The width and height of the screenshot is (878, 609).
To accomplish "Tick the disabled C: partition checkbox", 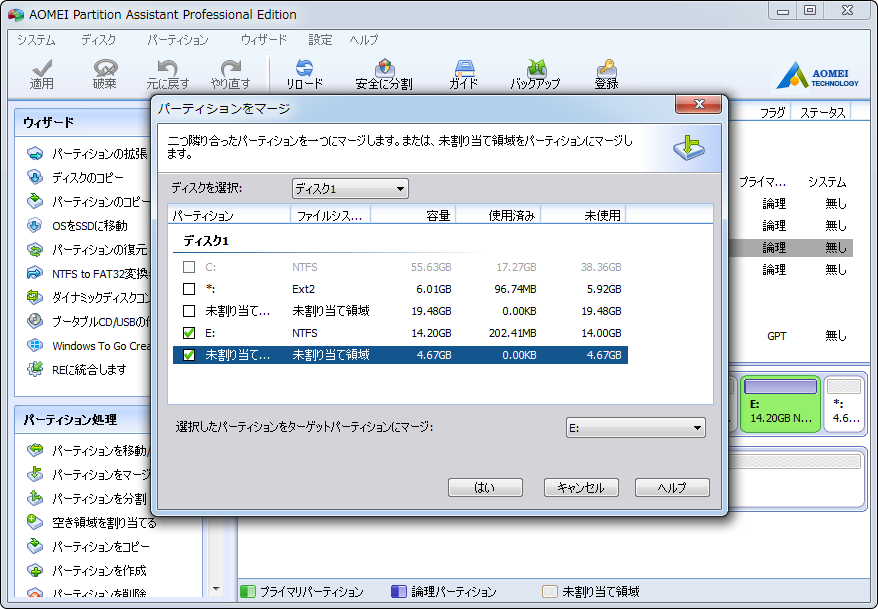I will point(189,267).
